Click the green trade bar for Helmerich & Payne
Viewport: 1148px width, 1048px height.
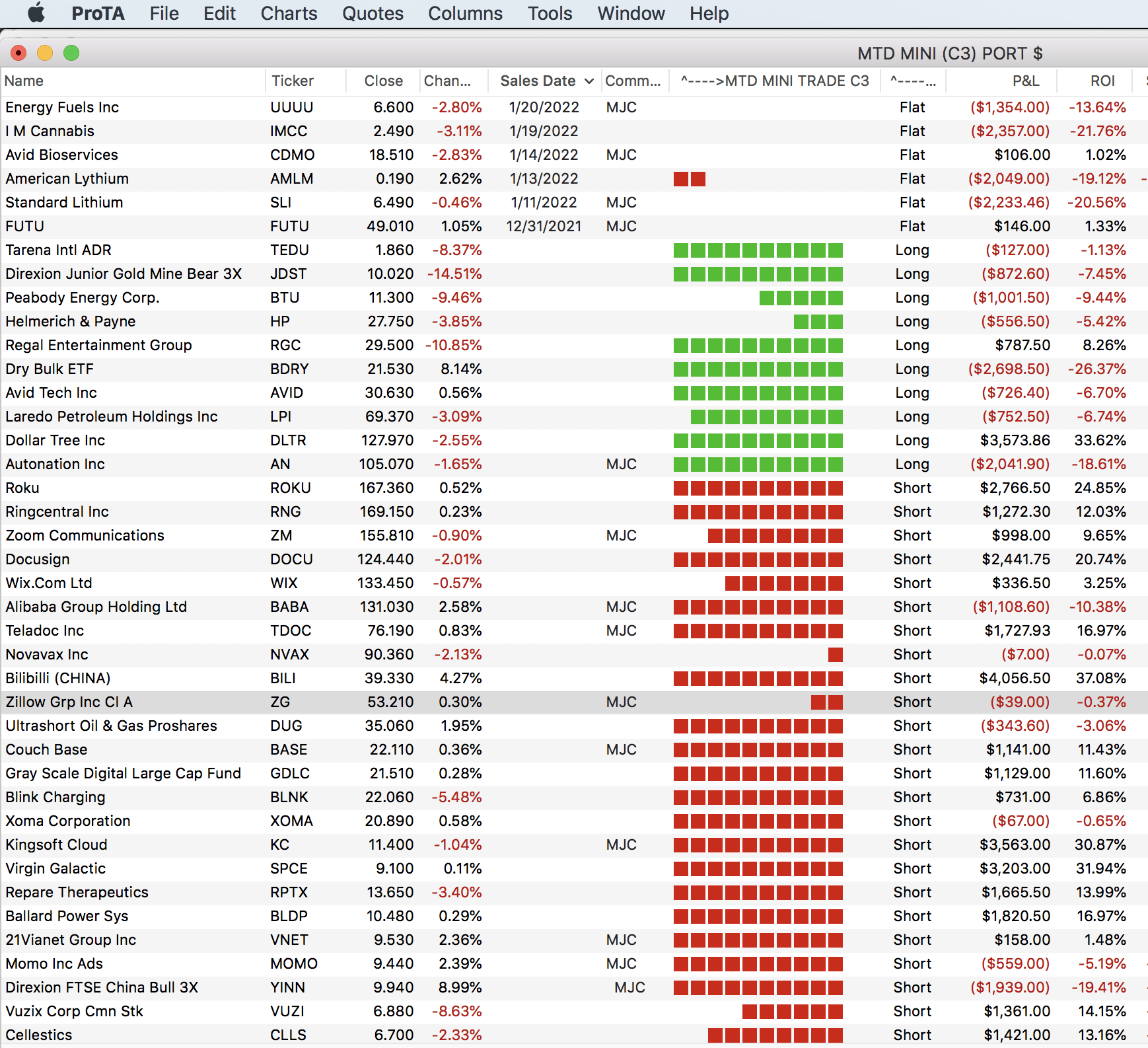click(818, 322)
